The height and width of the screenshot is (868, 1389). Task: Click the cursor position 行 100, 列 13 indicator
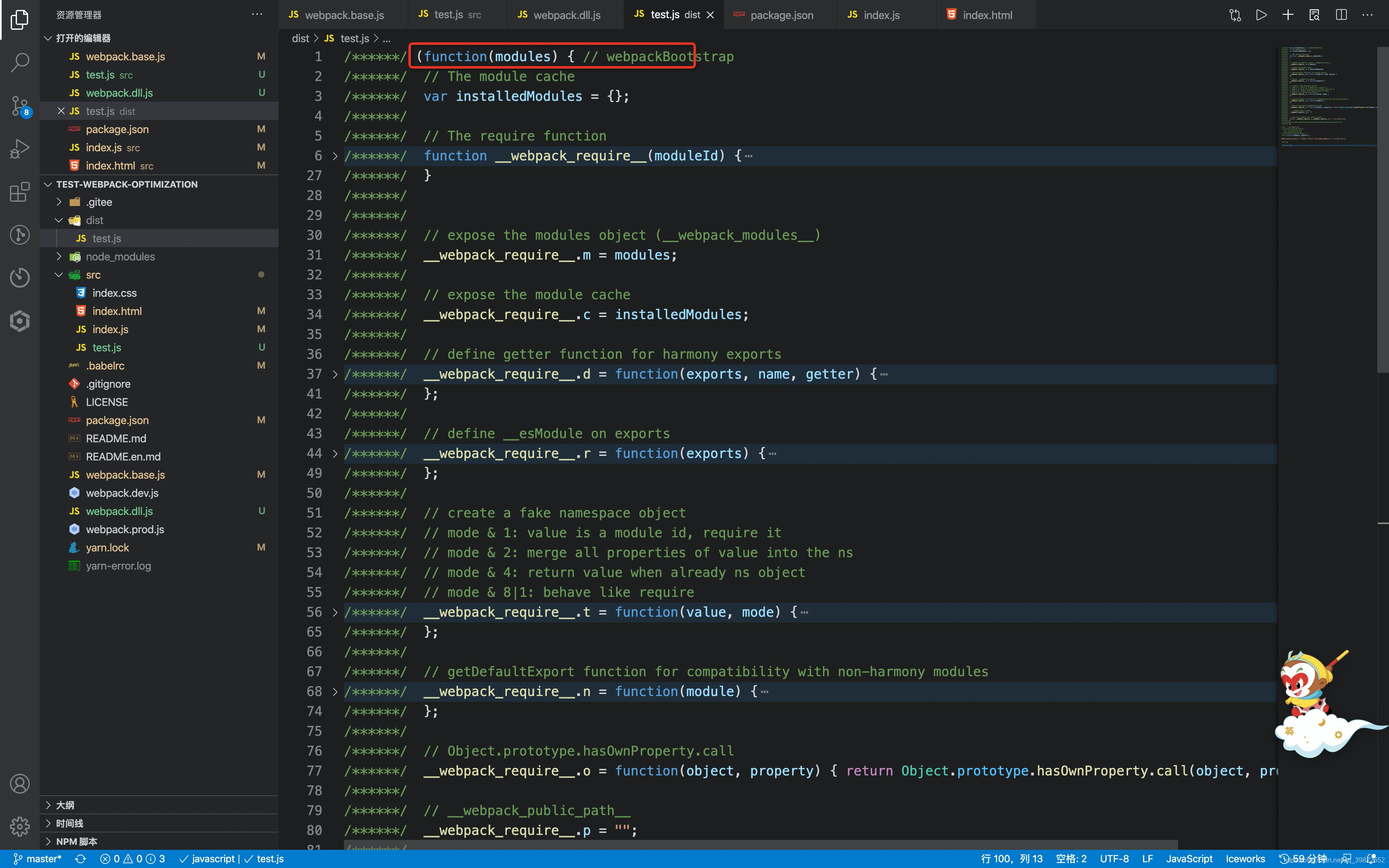(x=1011, y=859)
